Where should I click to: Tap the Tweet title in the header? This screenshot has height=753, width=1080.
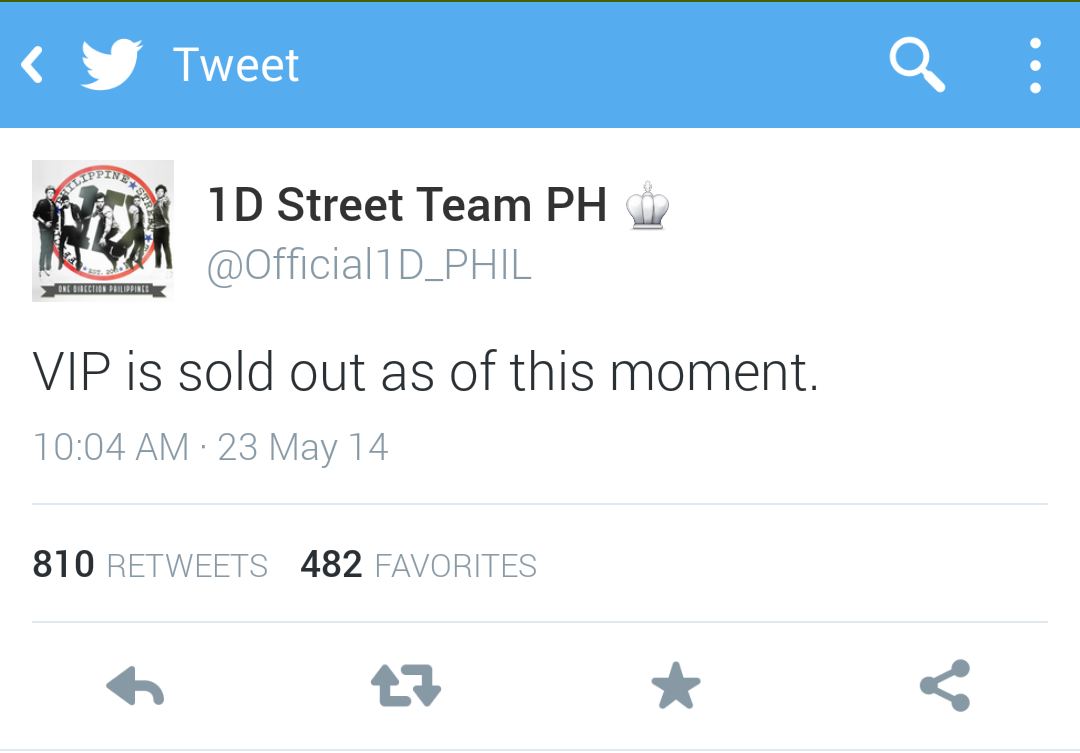click(236, 65)
